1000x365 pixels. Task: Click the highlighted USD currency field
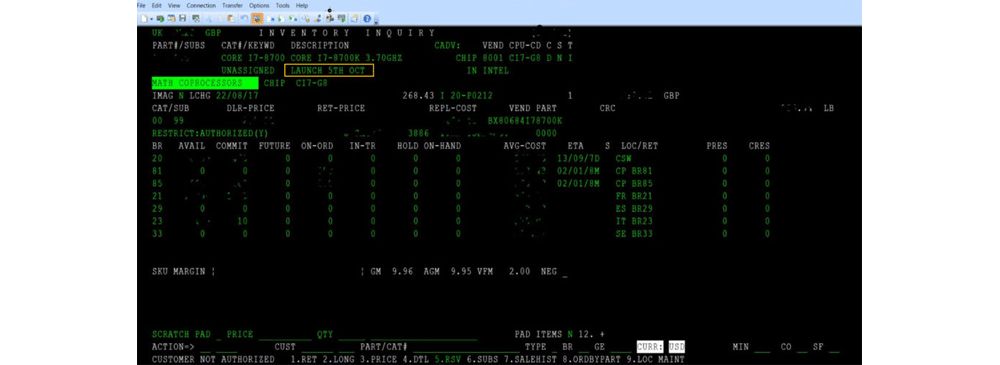(677, 347)
